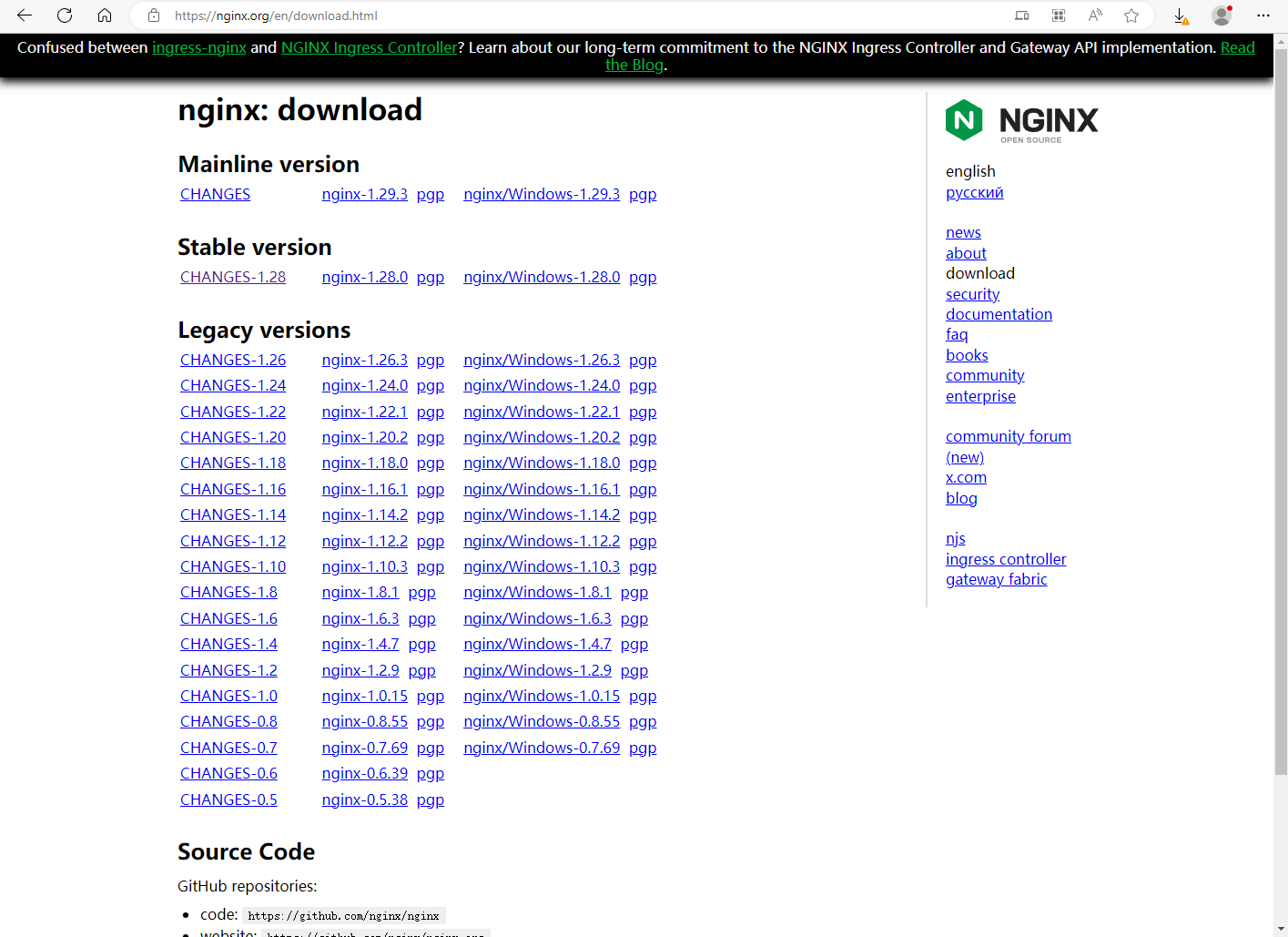Download nginx-1.24.0 legacy source

(364, 385)
